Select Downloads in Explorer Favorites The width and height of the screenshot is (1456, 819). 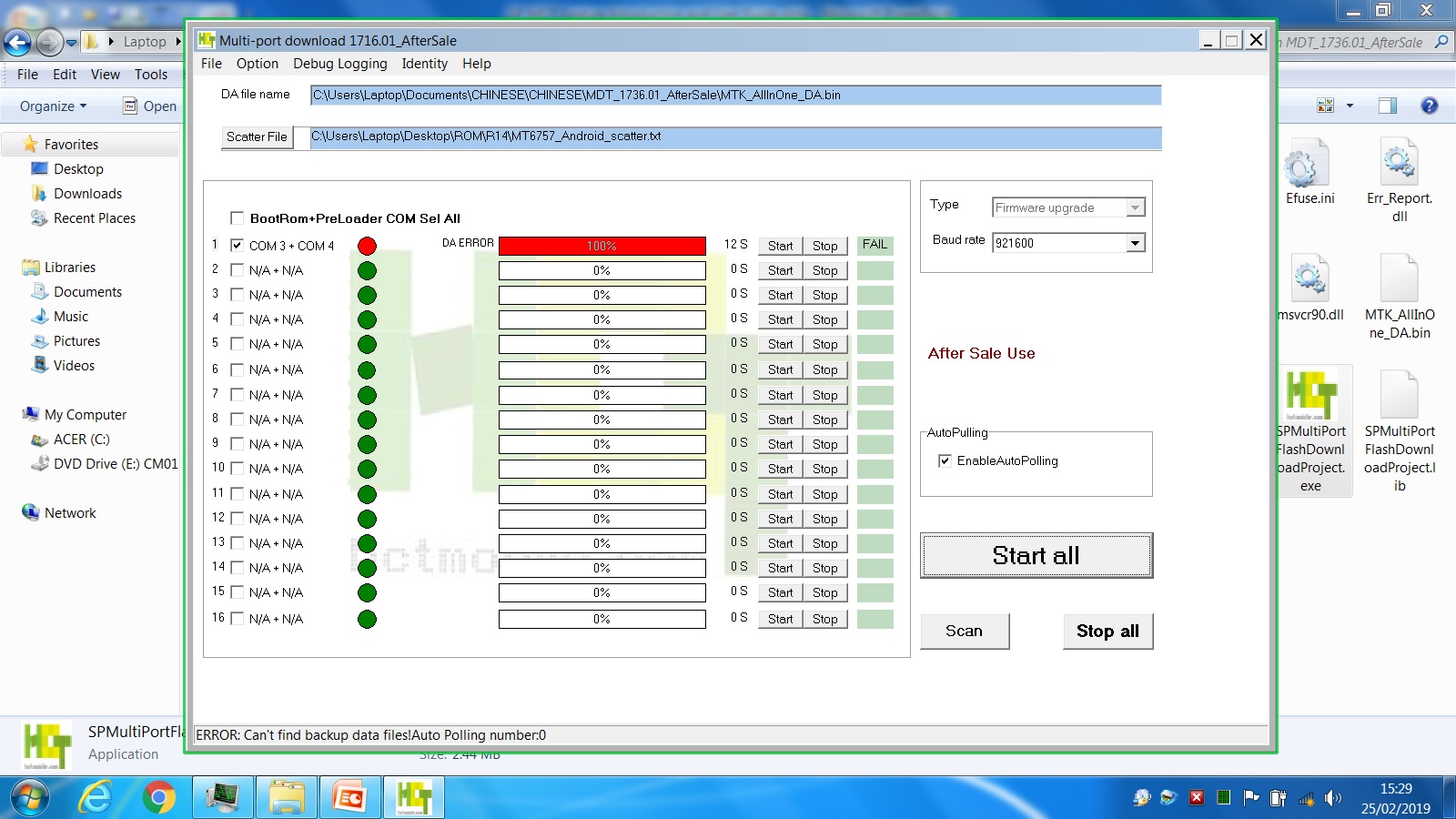87,193
